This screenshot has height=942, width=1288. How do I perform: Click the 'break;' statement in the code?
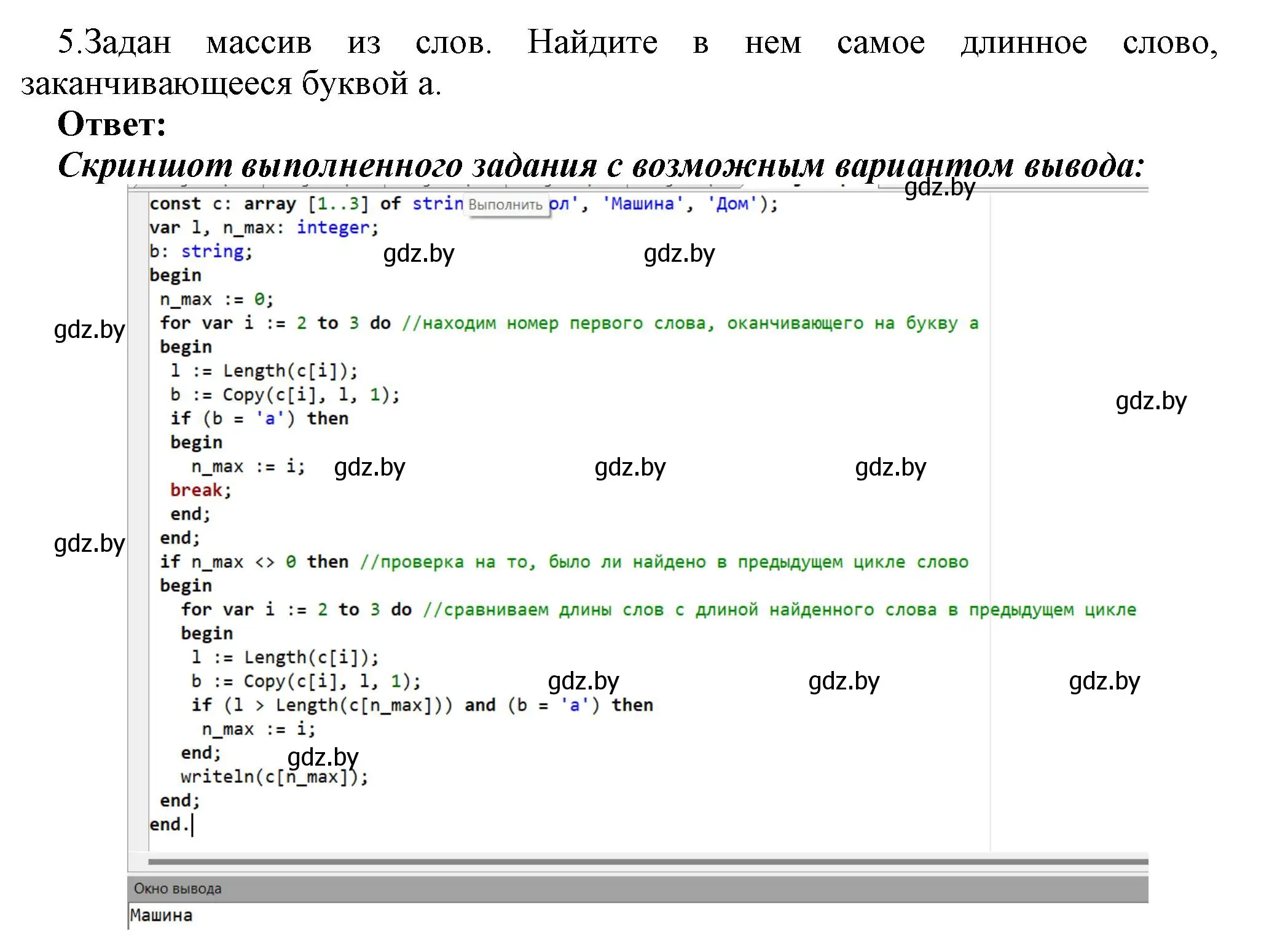pyautogui.click(x=201, y=490)
